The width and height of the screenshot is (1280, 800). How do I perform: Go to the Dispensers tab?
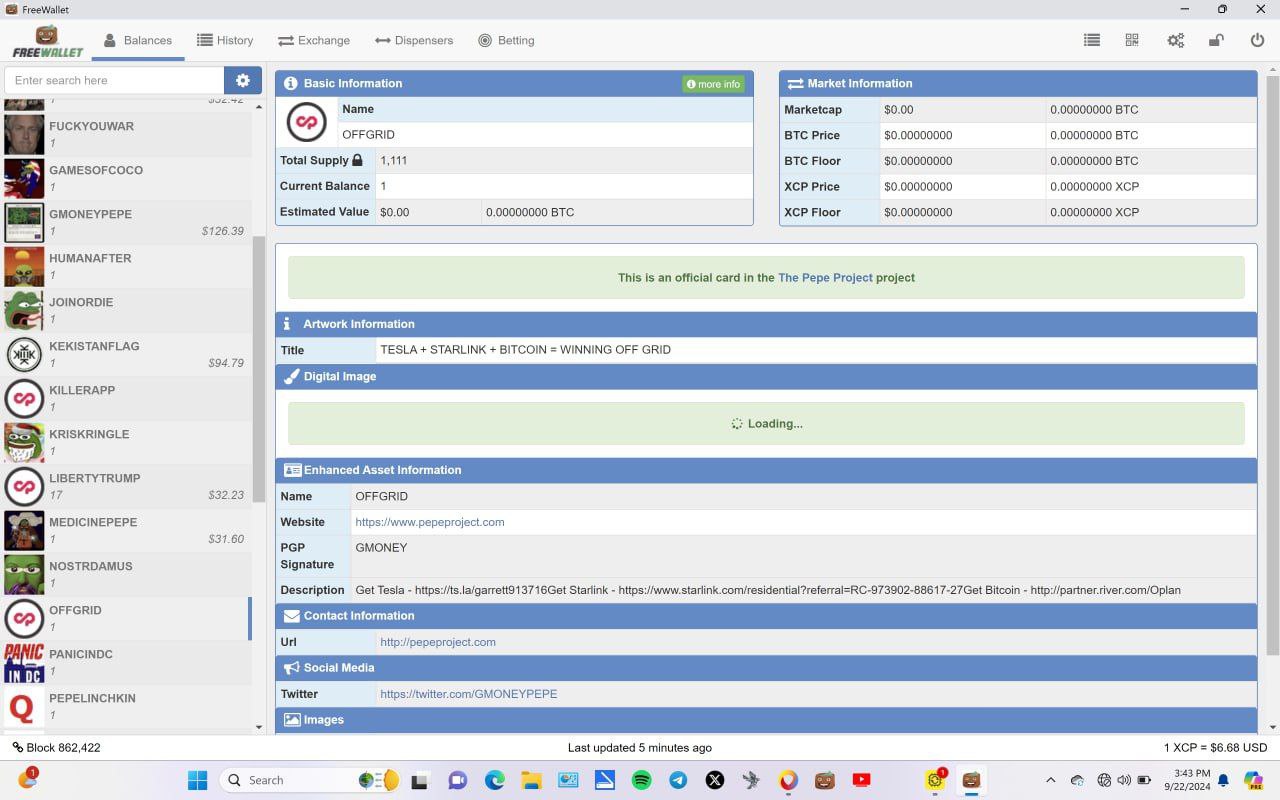(414, 40)
